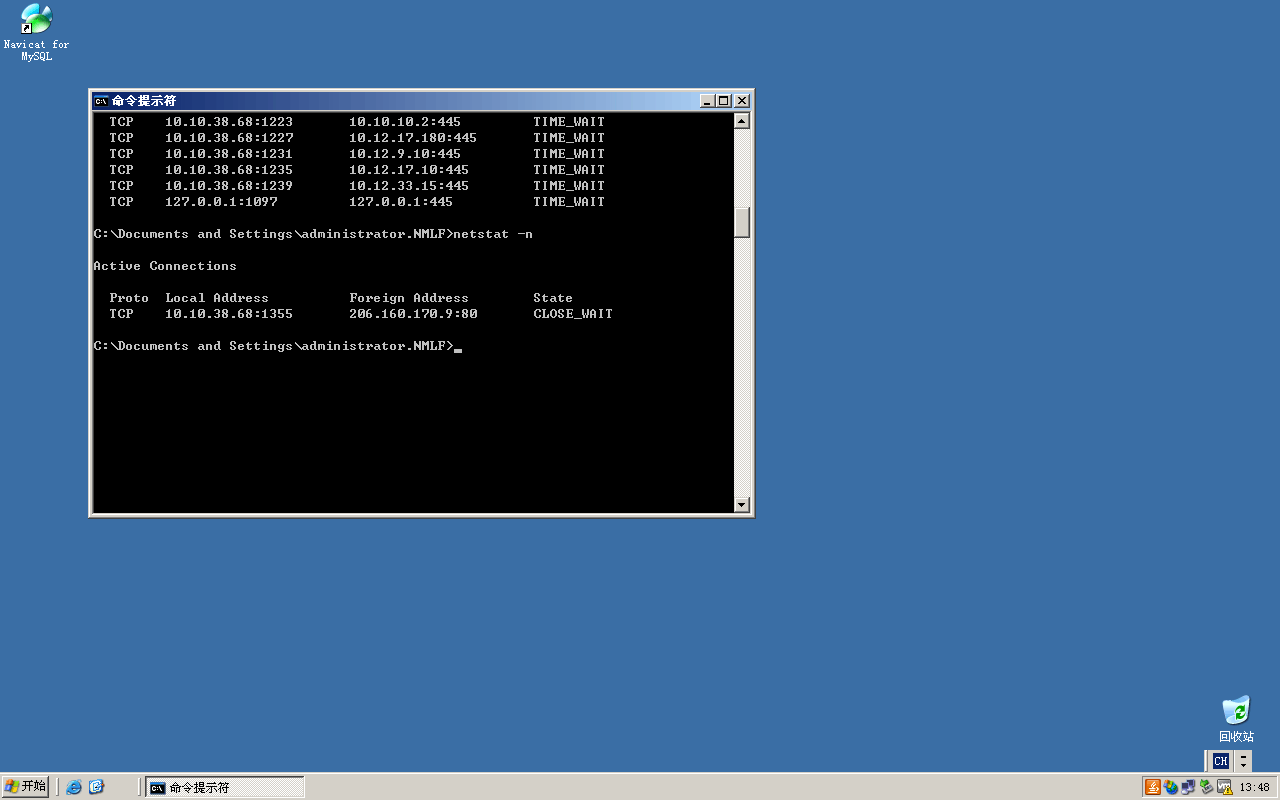The width and height of the screenshot is (1280, 800).
Task: Open the network connection tray icon
Action: point(1188,787)
